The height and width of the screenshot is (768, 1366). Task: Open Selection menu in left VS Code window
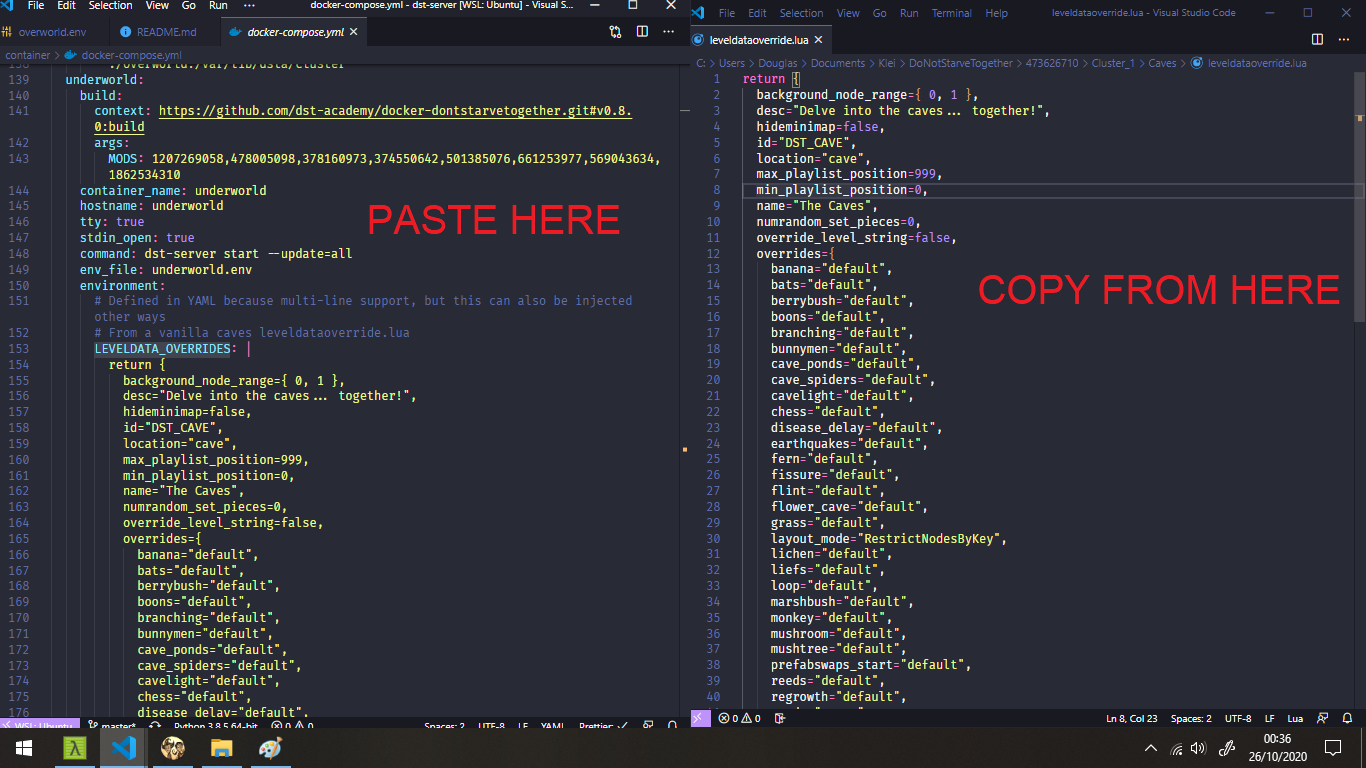click(x=110, y=5)
